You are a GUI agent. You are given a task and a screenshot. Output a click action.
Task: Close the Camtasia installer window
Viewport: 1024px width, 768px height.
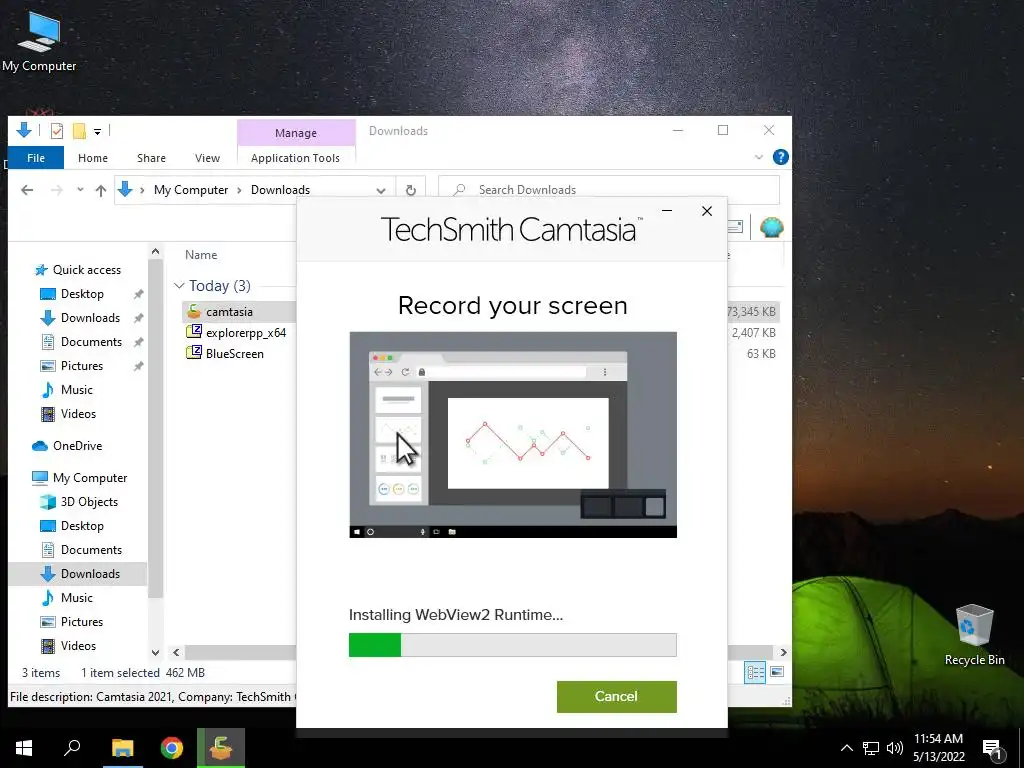707,211
